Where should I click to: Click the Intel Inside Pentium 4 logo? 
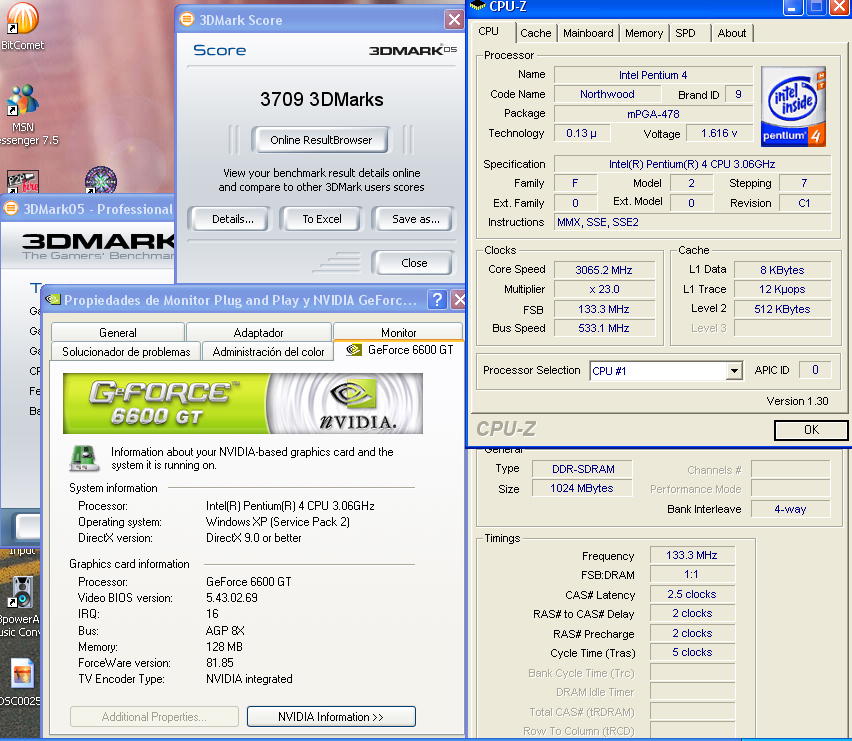click(794, 106)
